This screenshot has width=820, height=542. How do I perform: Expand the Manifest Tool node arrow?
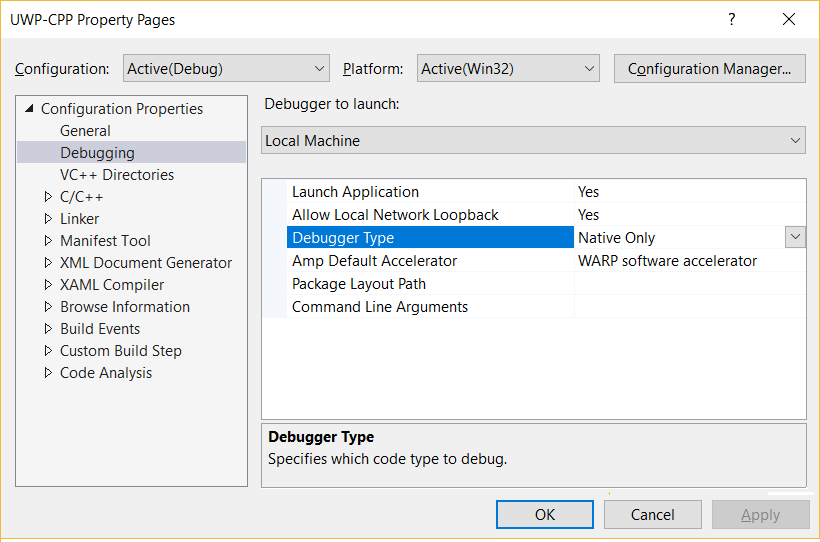(48, 240)
